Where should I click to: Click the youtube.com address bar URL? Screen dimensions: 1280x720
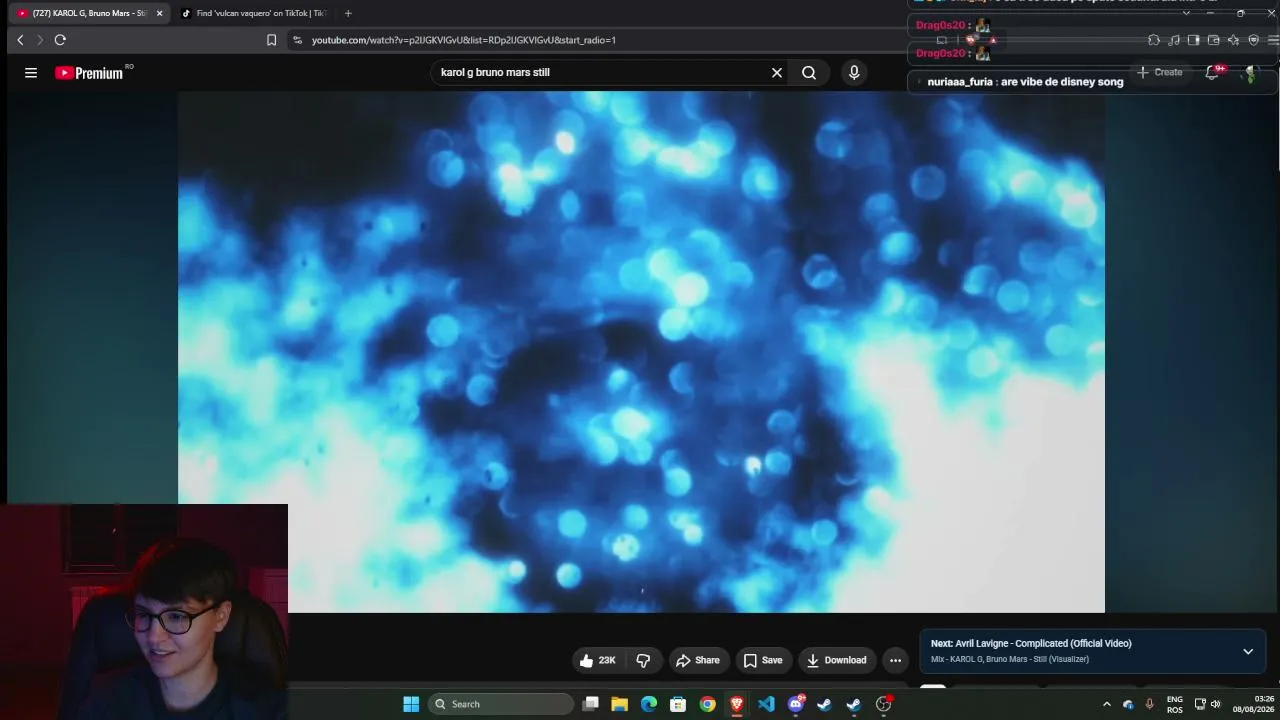tap(463, 40)
